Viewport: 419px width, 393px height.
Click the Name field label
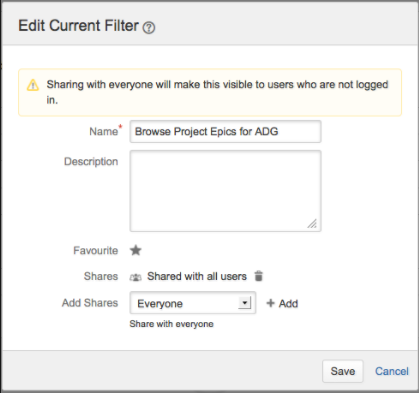click(104, 131)
